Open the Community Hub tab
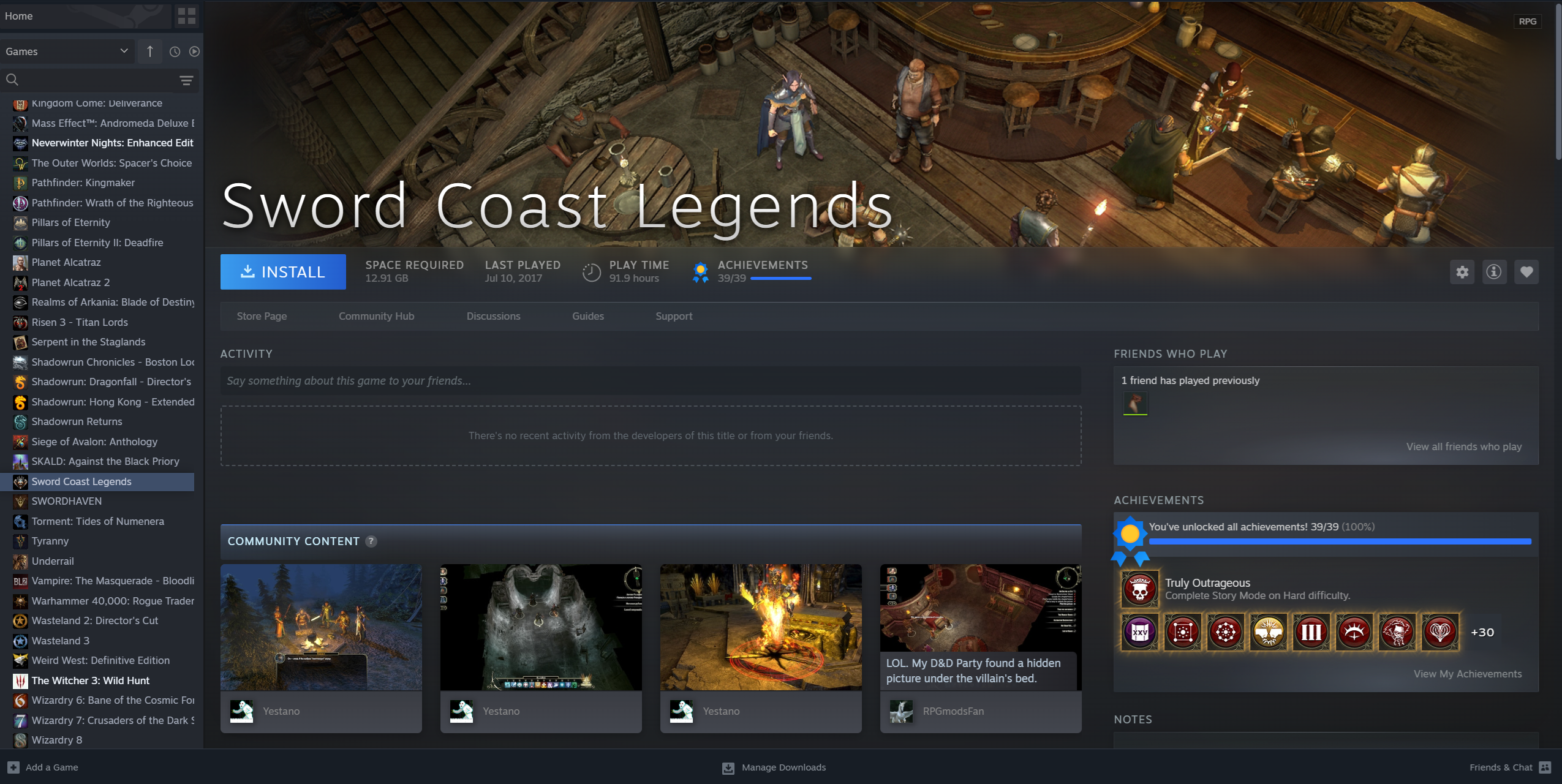 coord(376,316)
